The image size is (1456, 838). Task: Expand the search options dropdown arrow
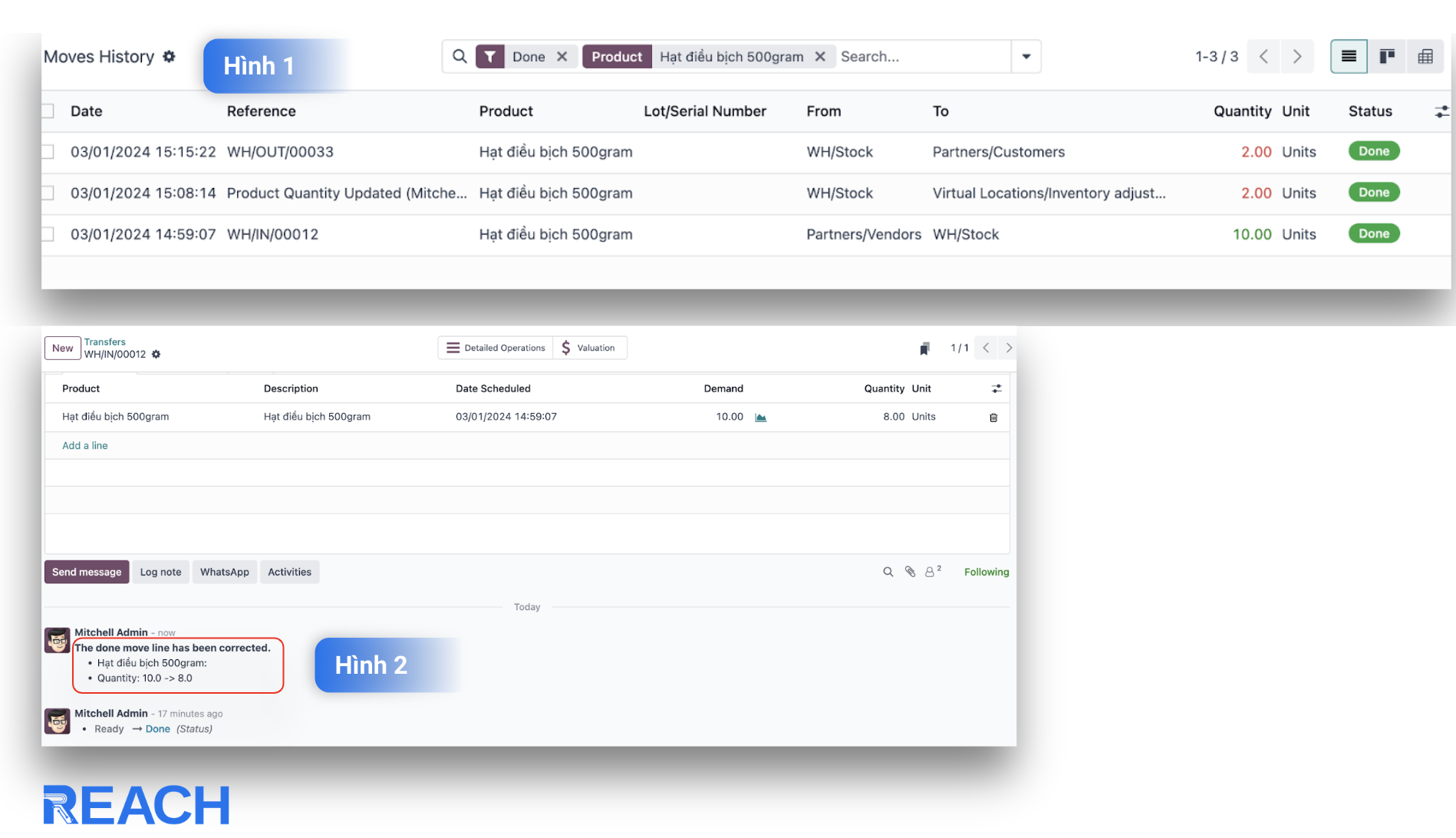pos(1026,57)
